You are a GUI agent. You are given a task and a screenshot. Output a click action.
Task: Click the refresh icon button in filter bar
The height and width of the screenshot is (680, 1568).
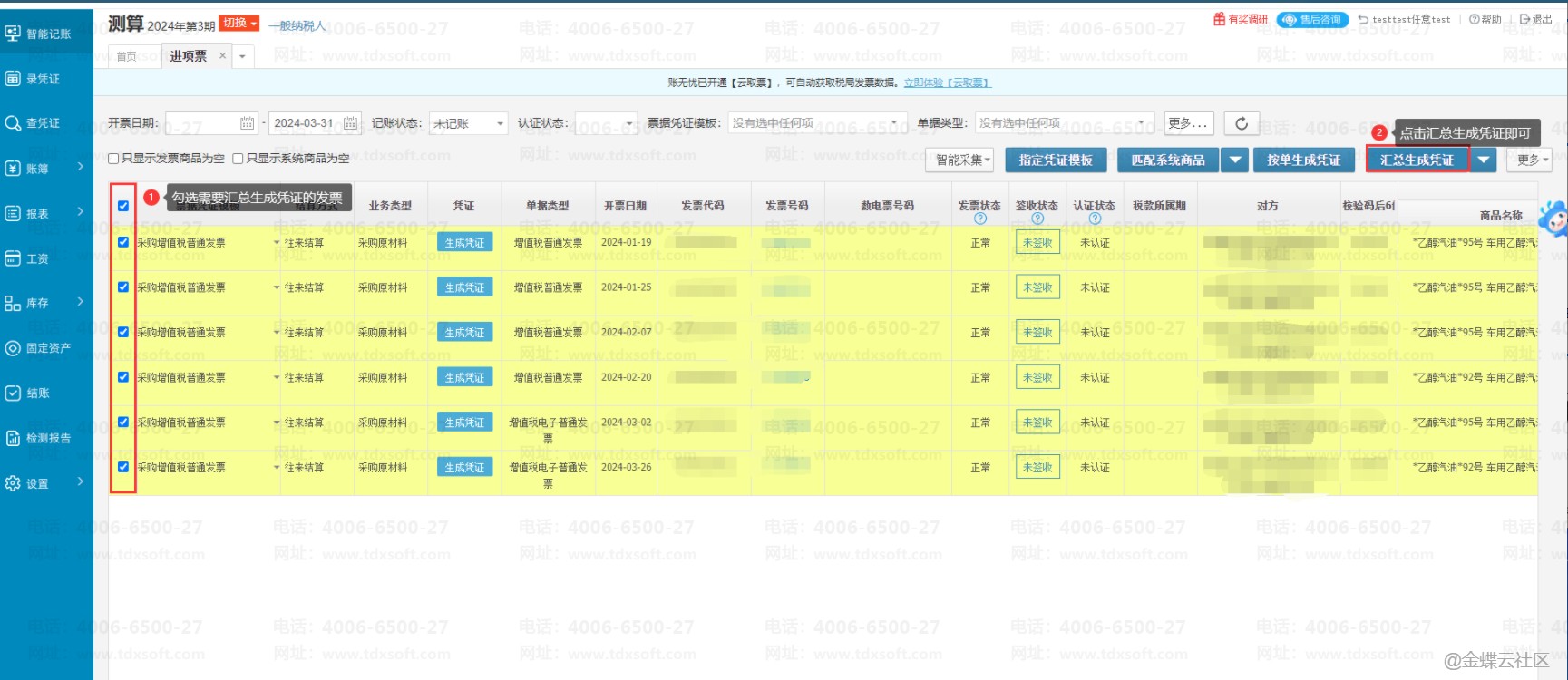click(1241, 123)
